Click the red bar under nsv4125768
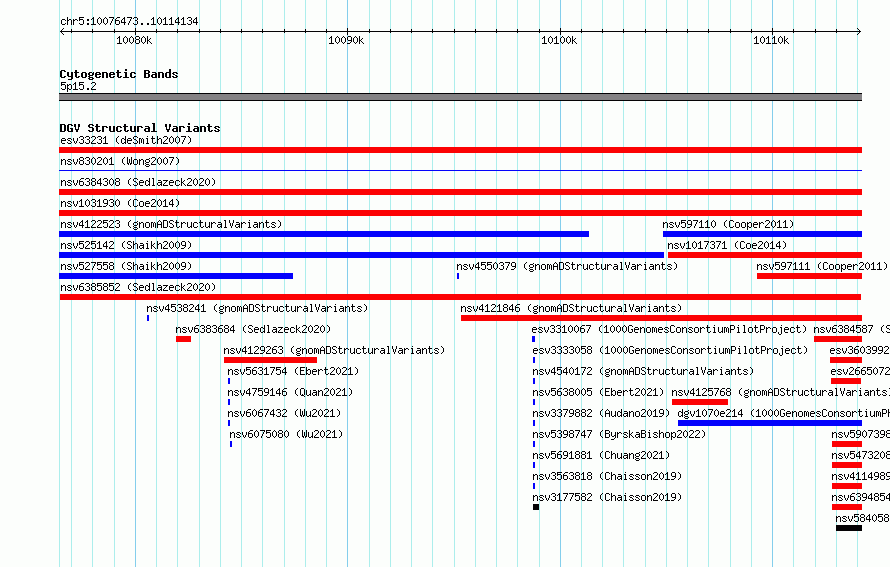 [700, 402]
